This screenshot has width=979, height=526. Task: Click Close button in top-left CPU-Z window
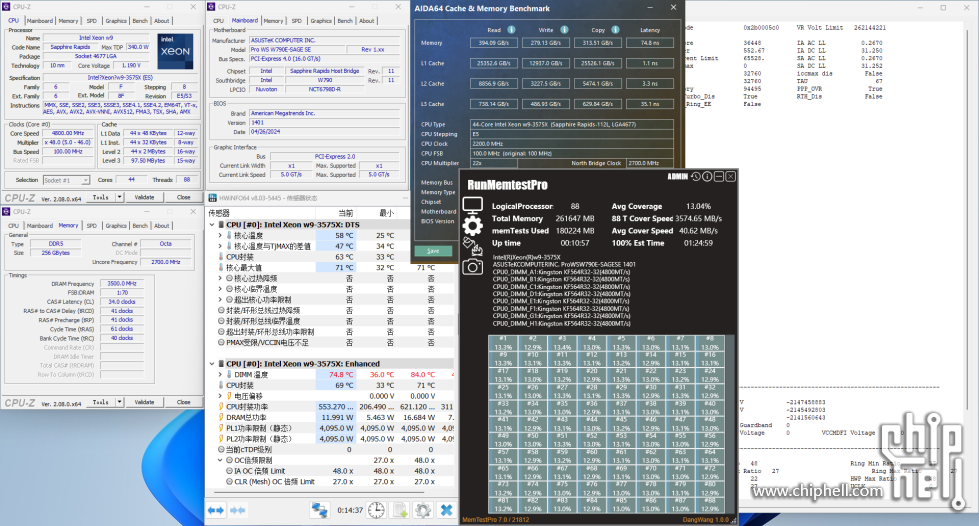[x=184, y=197]
